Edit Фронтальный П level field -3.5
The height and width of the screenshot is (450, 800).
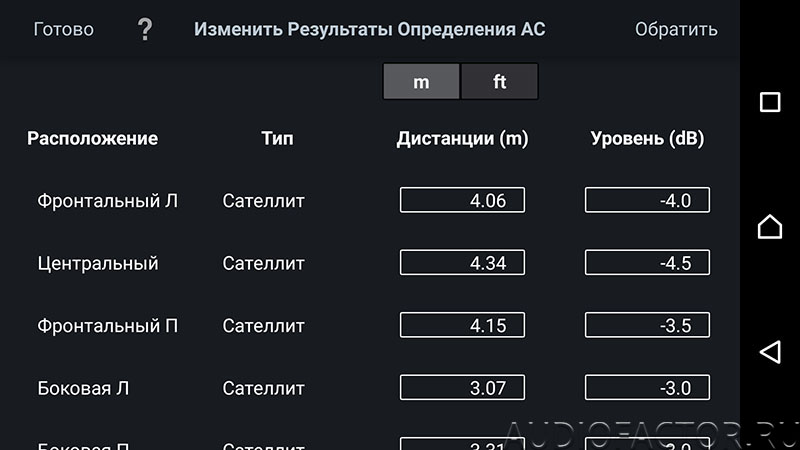click(x=647, y=325)
